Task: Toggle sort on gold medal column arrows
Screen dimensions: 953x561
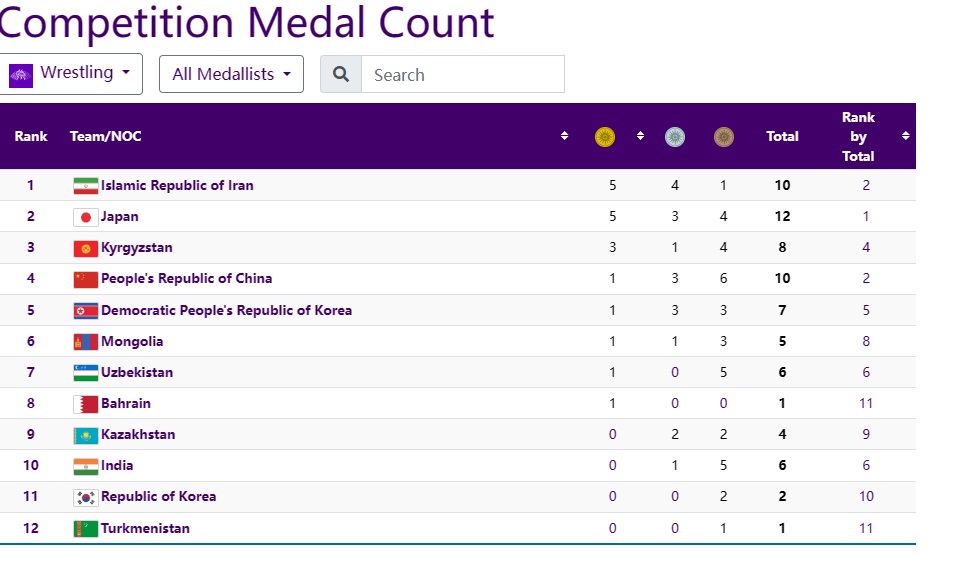Action: (640, 136)
